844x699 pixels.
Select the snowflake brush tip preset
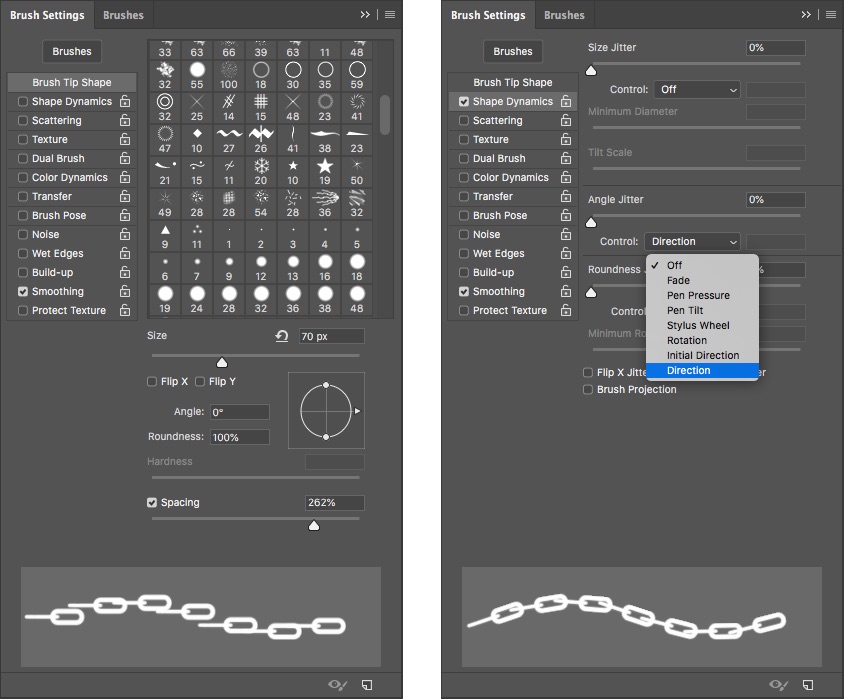pos(261,165)
